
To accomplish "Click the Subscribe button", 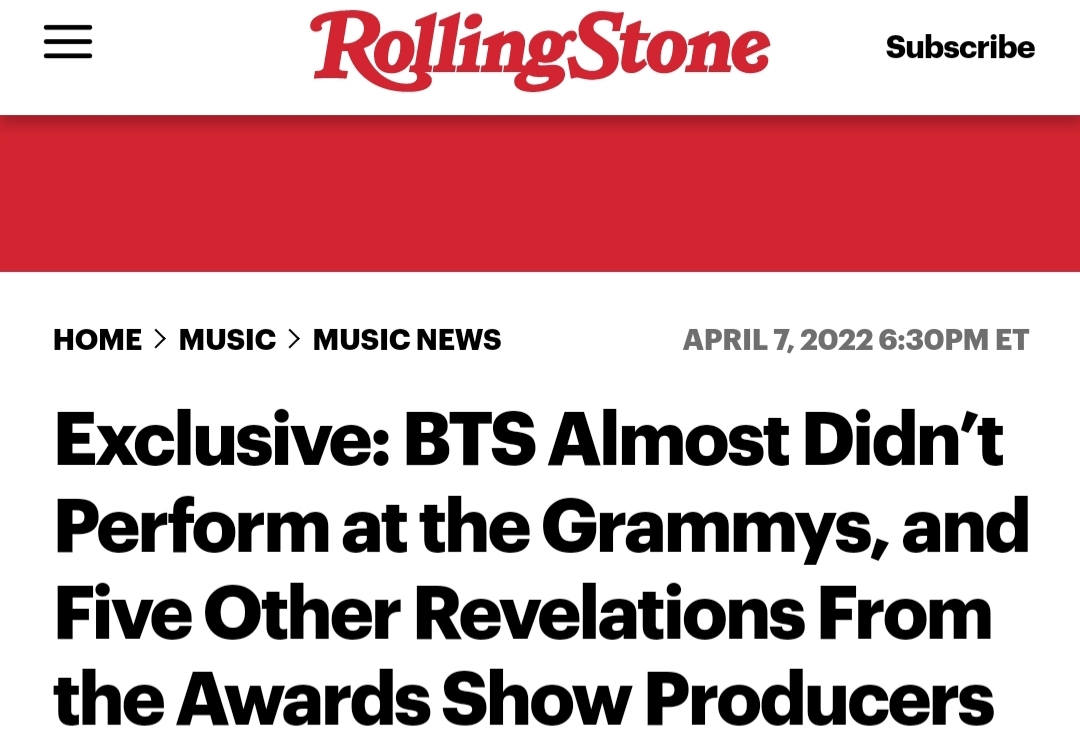I will 960,47.
